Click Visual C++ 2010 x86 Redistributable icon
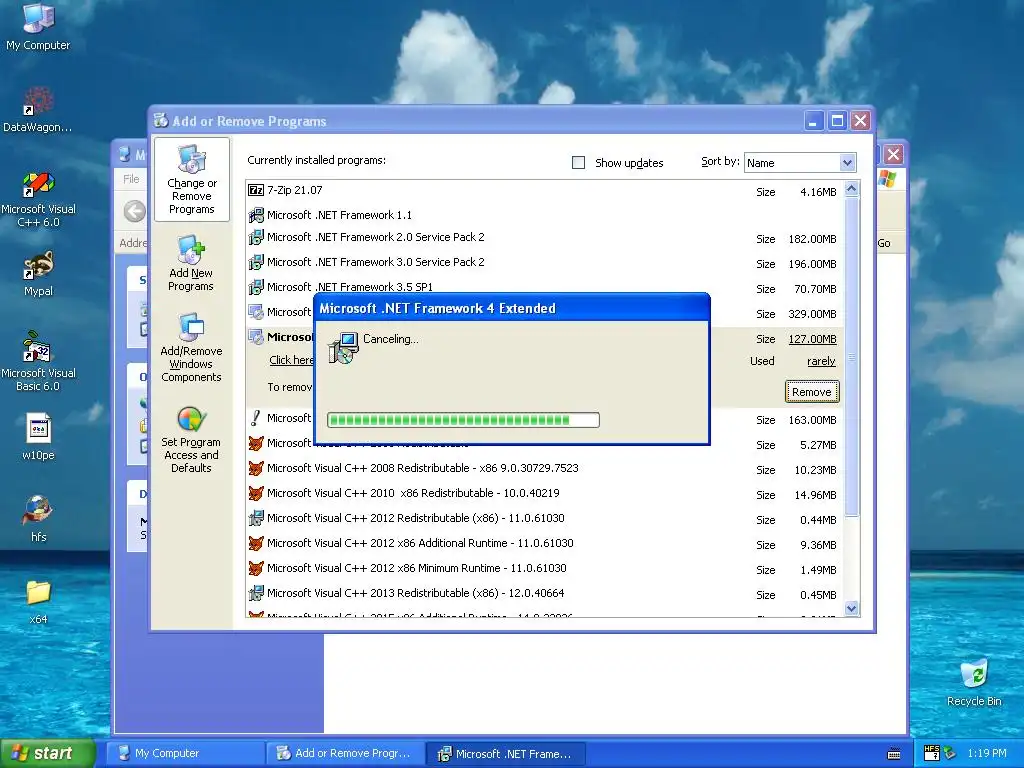Image resolution: width=1024 pixels, height=768 pixels. coord(256,493)
